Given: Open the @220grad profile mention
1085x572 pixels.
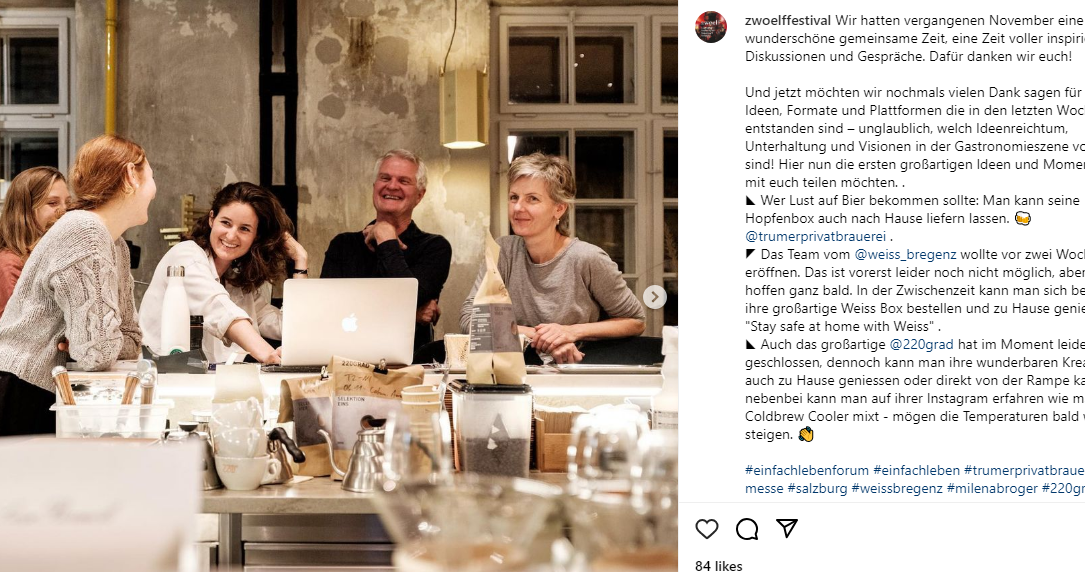Looking at the screenshot, I should click(x=921, y=344).
